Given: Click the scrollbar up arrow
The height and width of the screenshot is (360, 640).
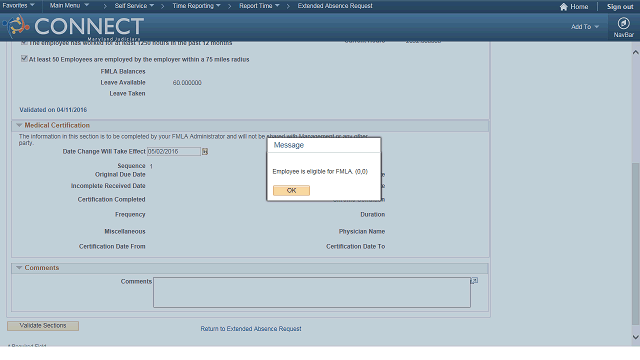Looking at the screenshot, I should pos(635,52).
